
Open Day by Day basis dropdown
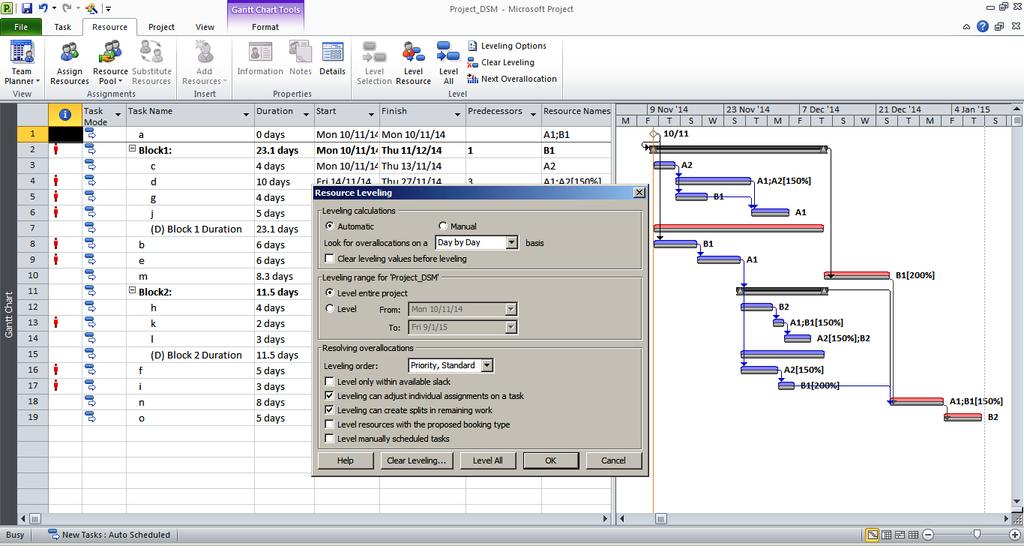tap(512, 242)
